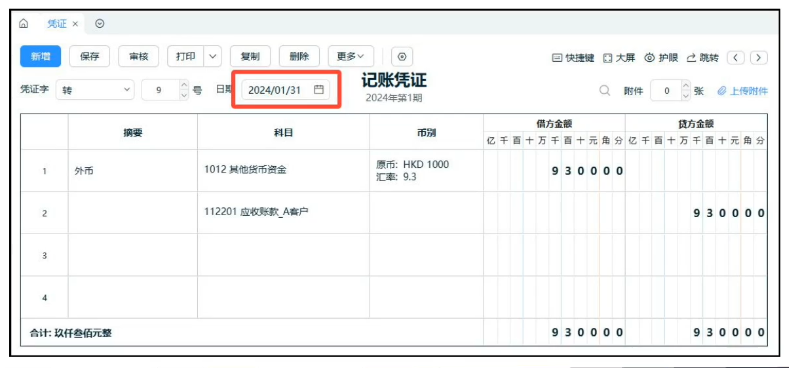Click the 摘要 cell containing 外币
789x368 pixels.
click(x=133, y=171)
